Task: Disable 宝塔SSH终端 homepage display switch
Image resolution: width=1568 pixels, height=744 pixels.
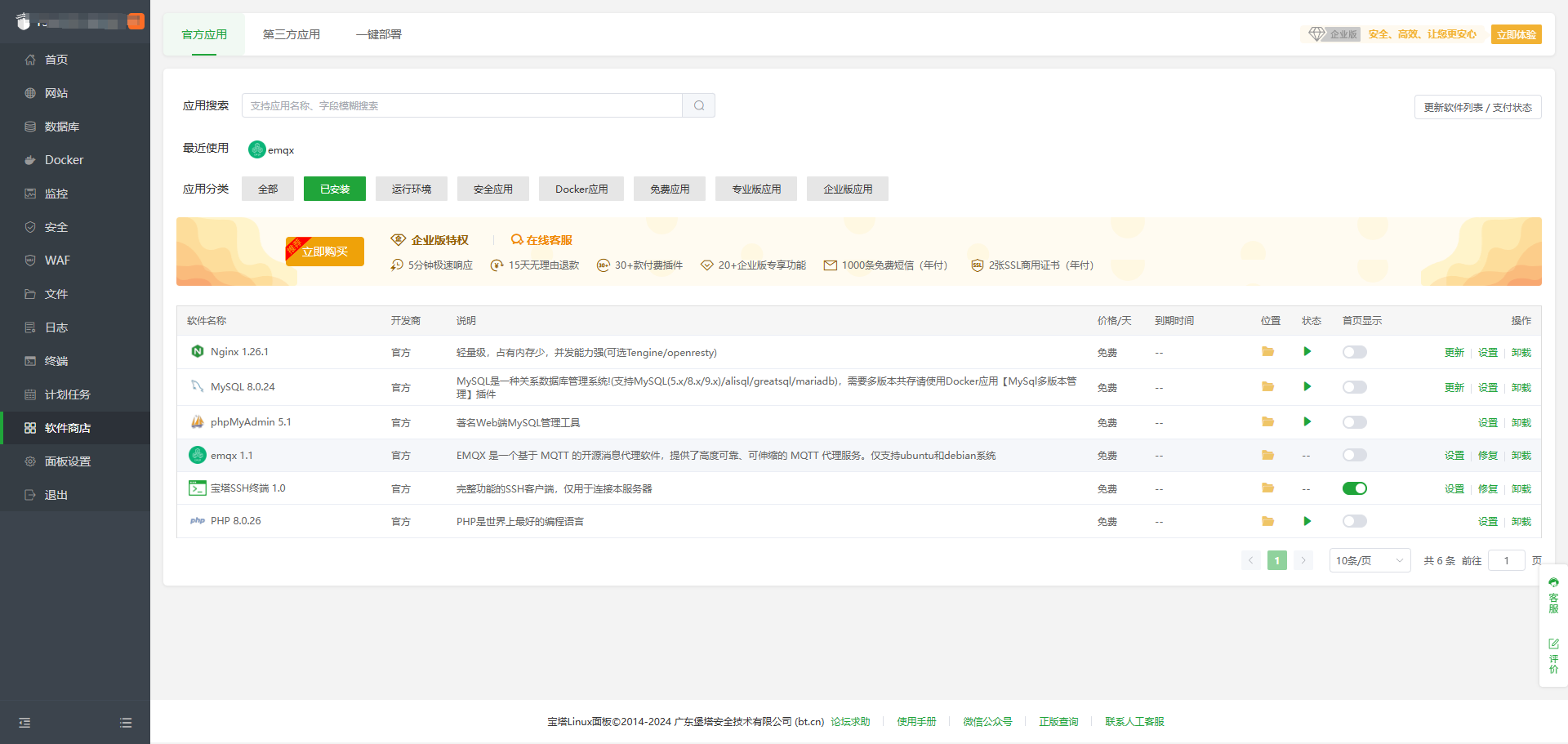Action: [1354, 488]
